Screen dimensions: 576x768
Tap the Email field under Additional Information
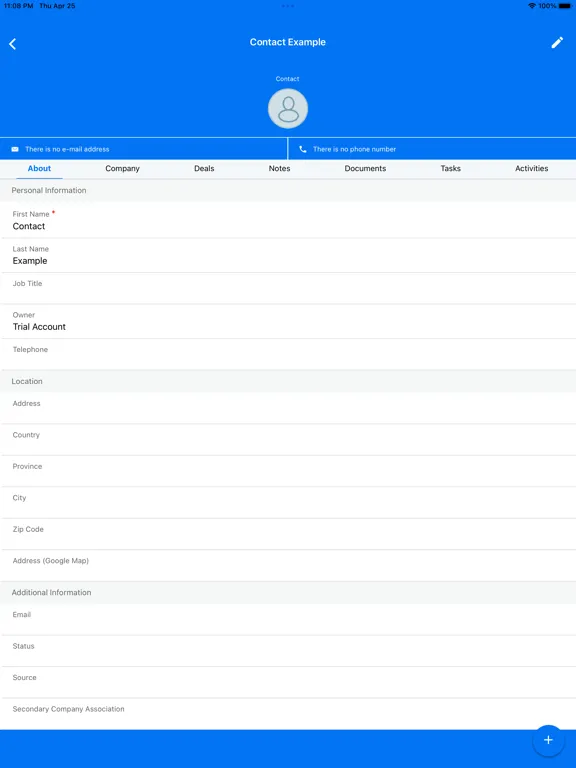pyautogui.click(x=288, y=620)
